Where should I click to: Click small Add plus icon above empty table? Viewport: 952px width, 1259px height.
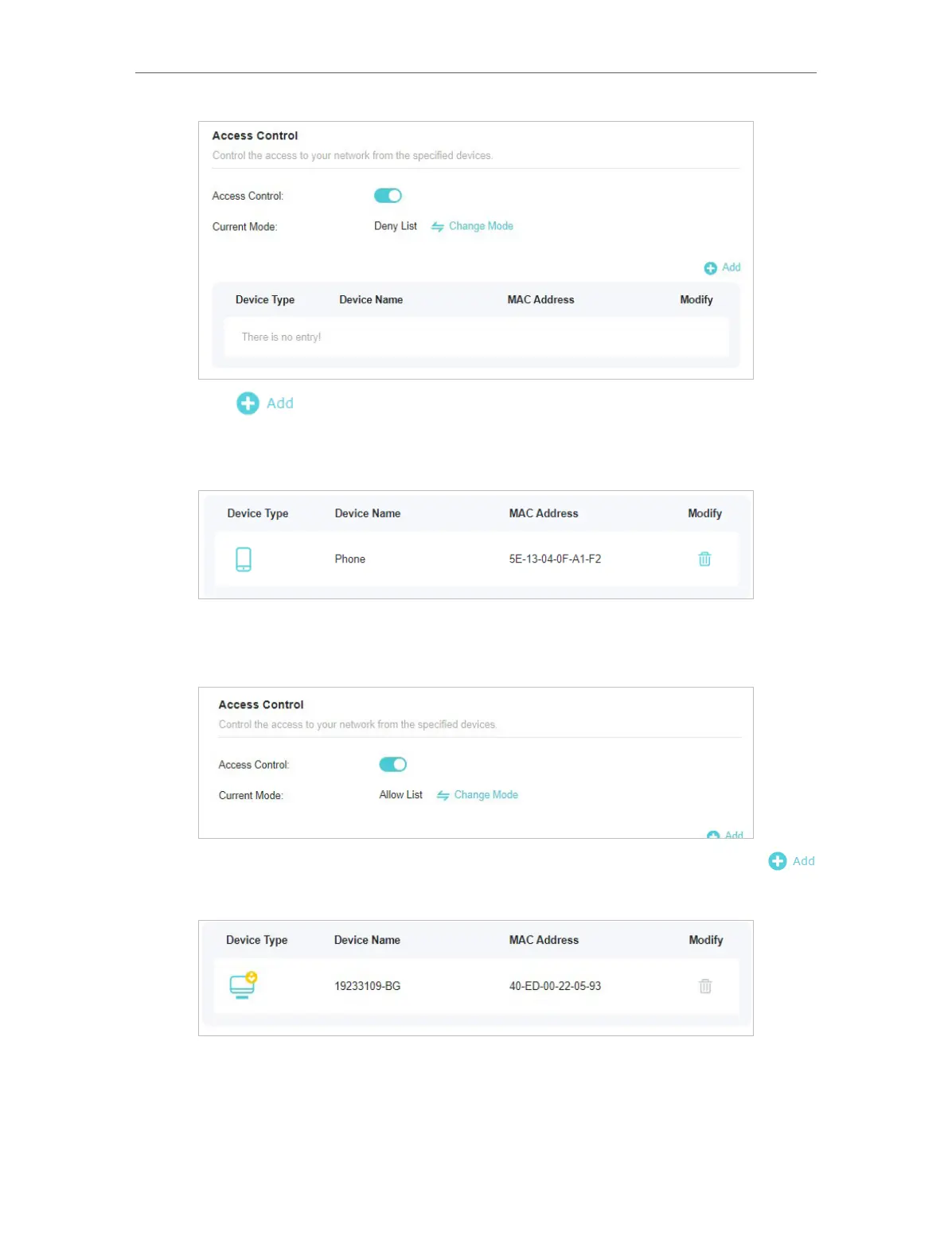coord(711,268)
